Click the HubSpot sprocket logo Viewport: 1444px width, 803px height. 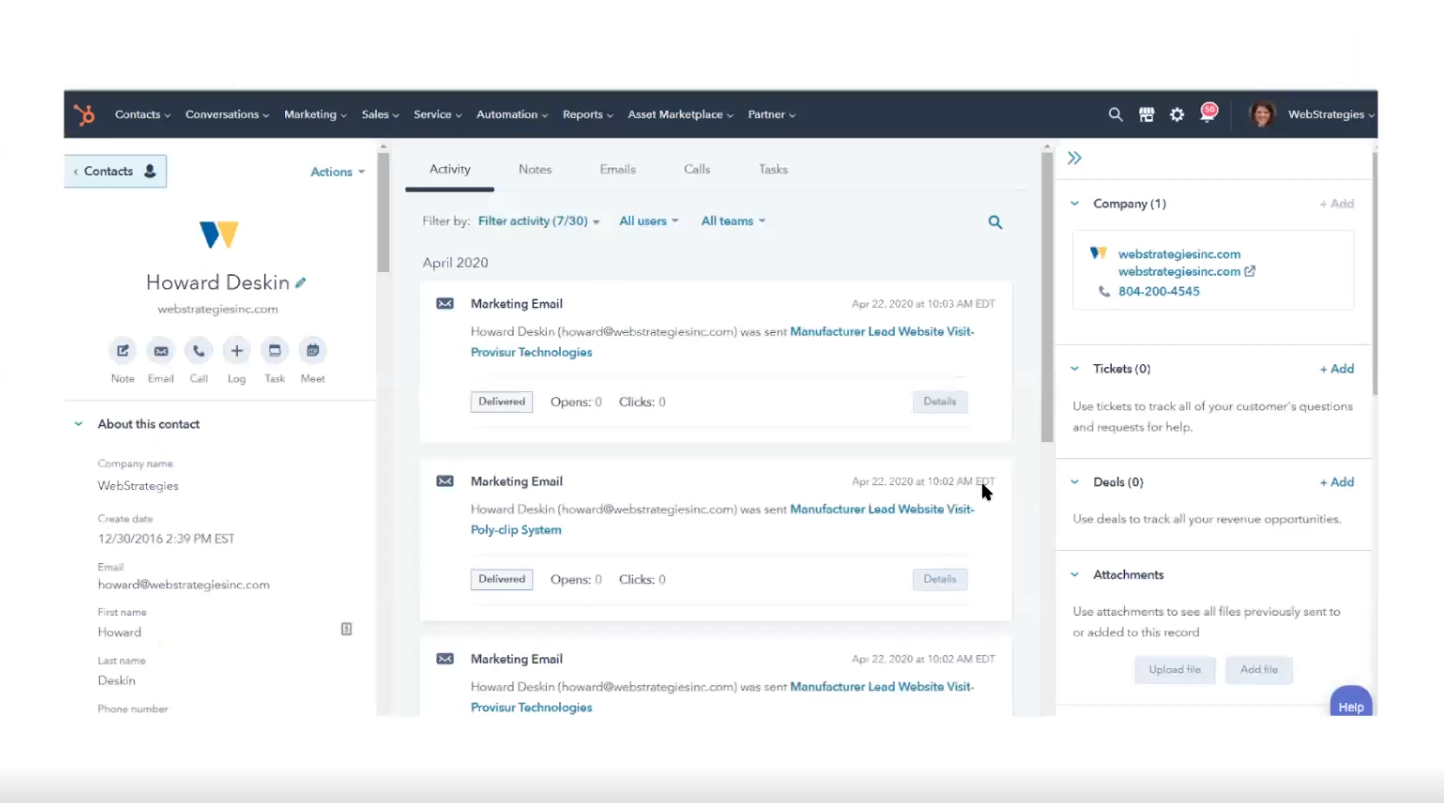(x=84, y=115)
